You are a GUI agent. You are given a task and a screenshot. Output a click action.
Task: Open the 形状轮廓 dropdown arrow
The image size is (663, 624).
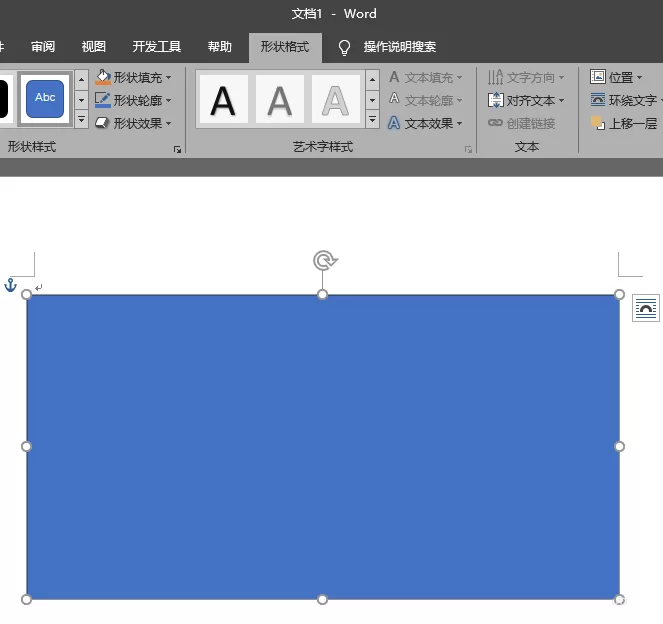coord(169,101)
